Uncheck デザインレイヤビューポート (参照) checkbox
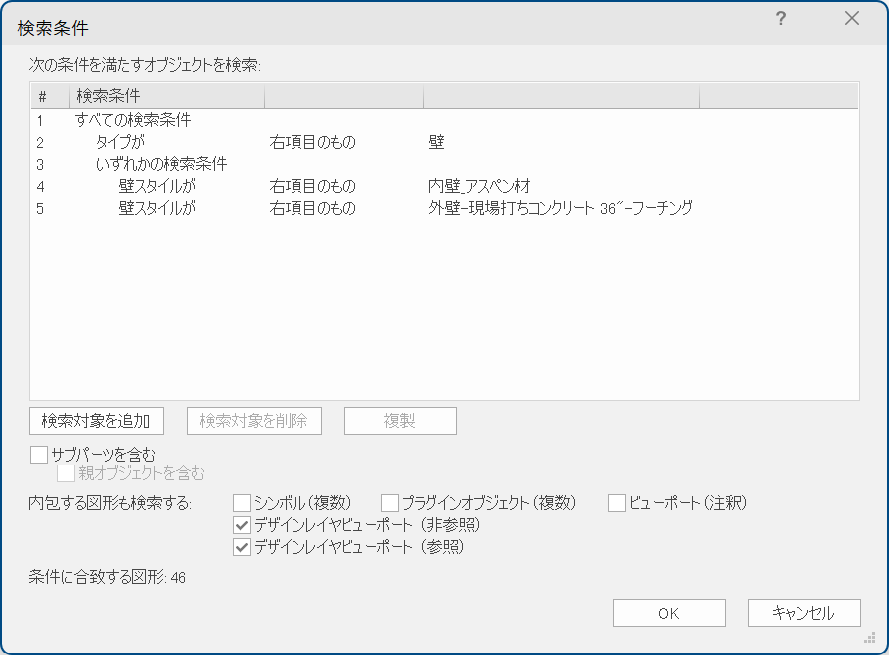Viewport: 889px width, 655px height. coord(242,547)
